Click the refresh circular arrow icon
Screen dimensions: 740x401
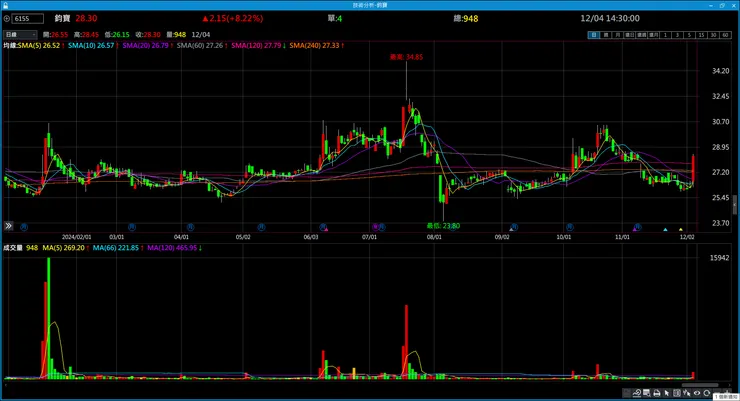point(706,393)
